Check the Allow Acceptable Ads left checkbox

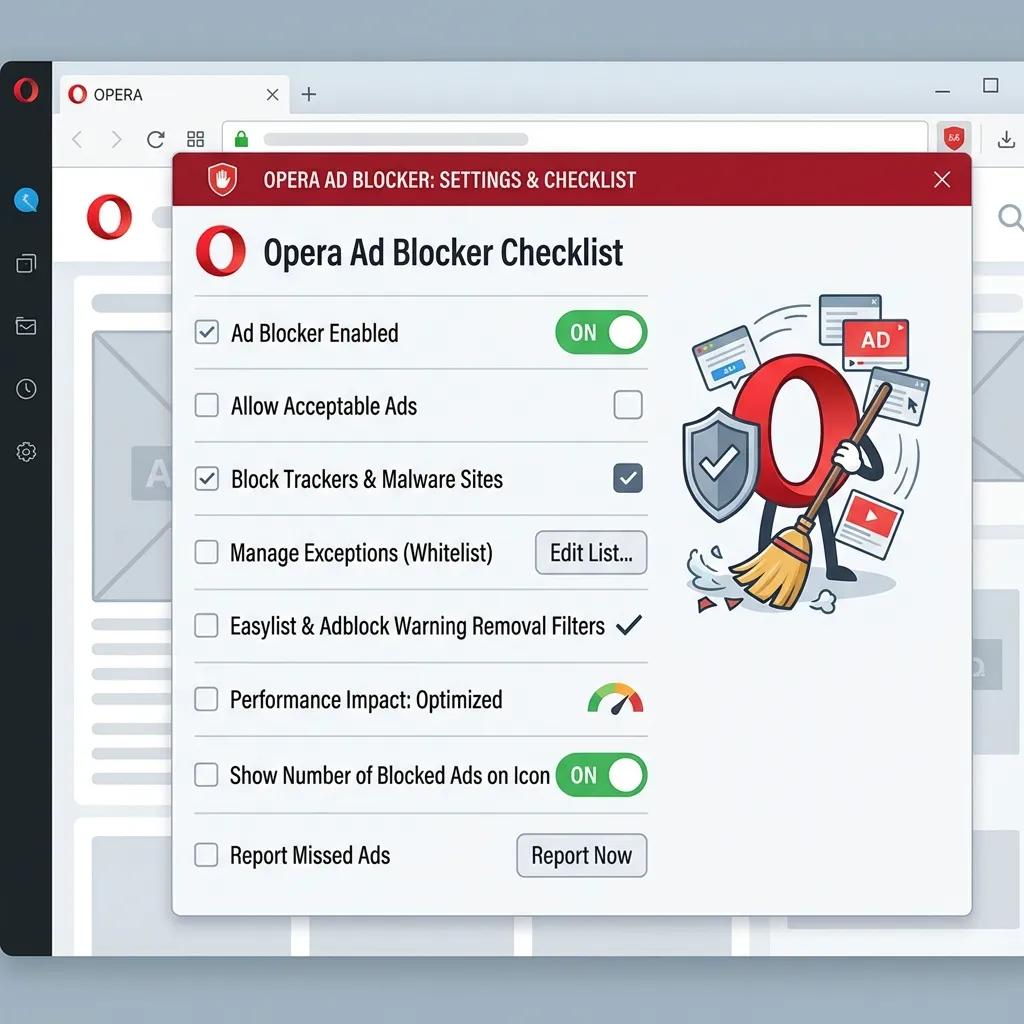click(x=206, y=405)
